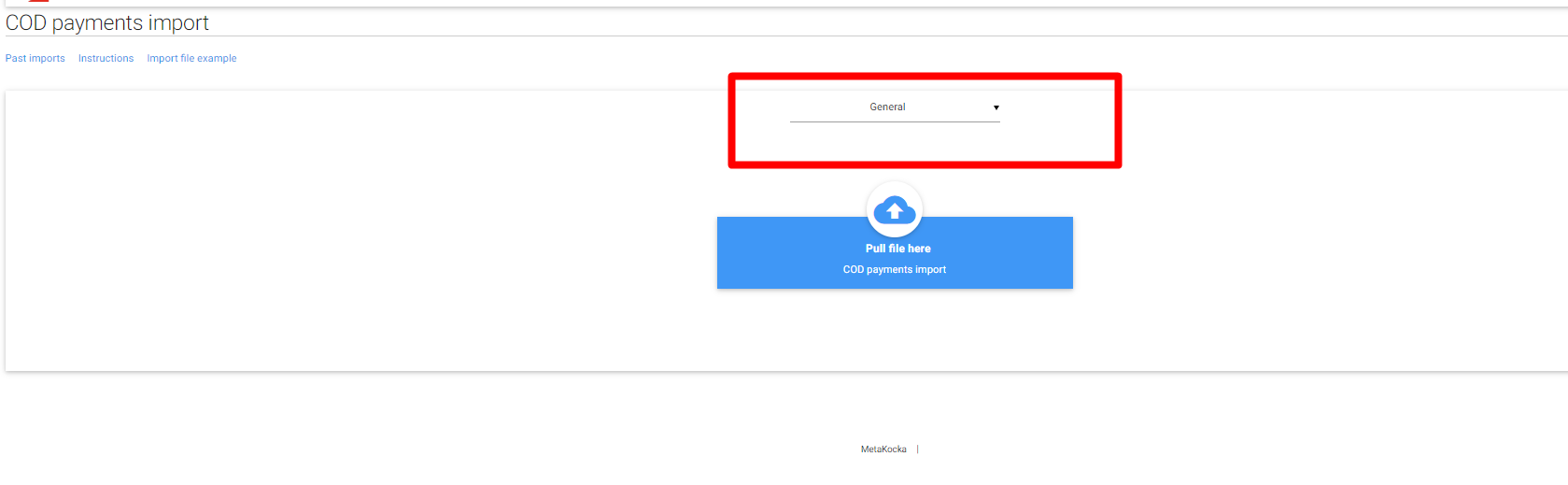Viewport: 1568px width, 485px height.
Task: Click the 'COD payments import' page heading
Action: point(107,22)
